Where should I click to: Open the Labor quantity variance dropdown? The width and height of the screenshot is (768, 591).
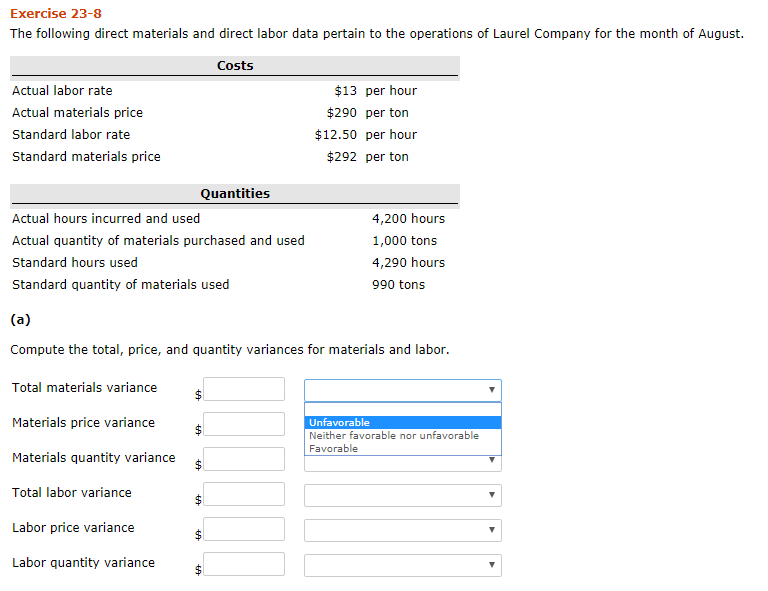403,565
